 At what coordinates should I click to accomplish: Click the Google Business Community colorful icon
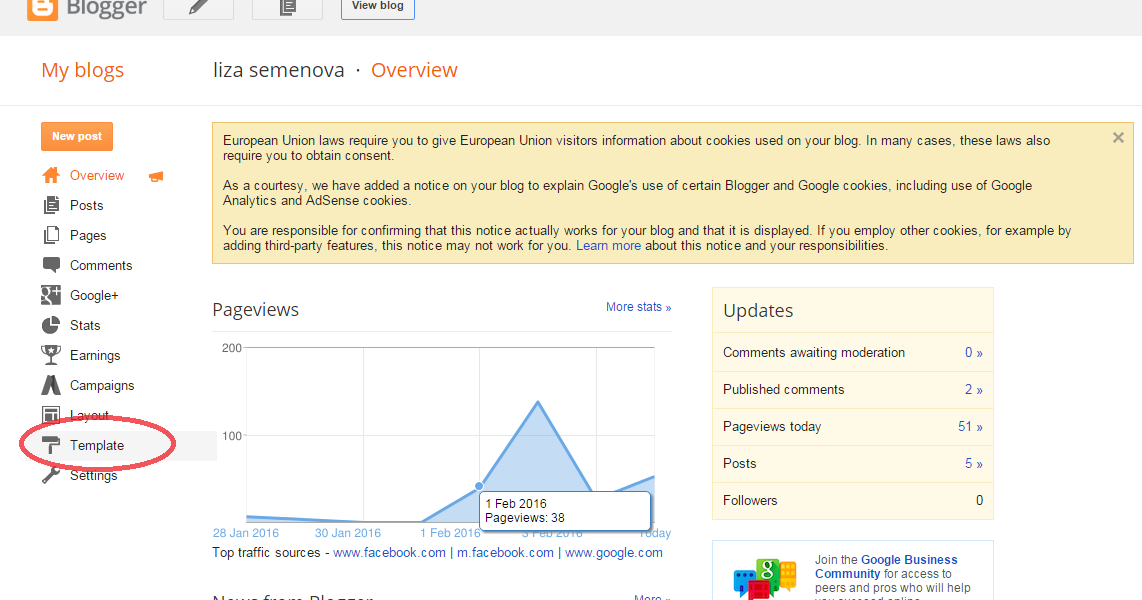tap(765, 579)
